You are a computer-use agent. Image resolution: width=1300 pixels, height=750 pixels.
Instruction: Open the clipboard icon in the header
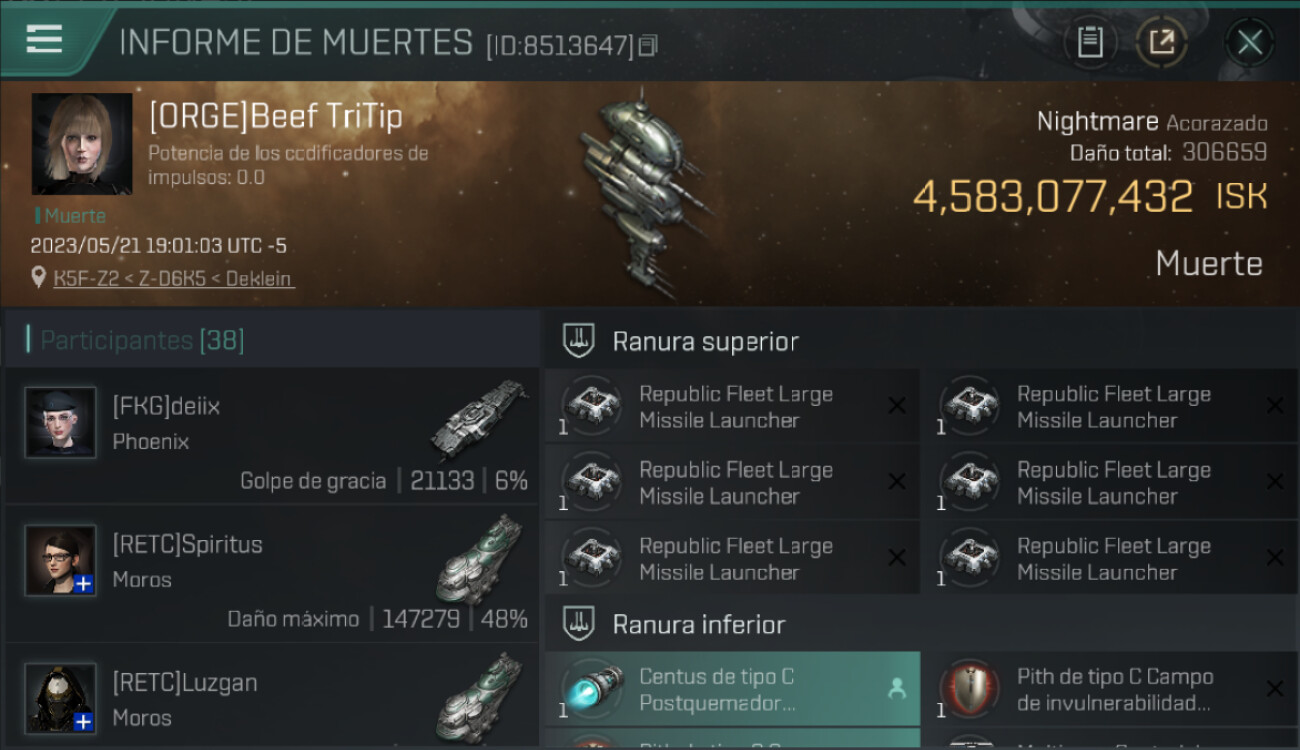(x=1090, y=42)
